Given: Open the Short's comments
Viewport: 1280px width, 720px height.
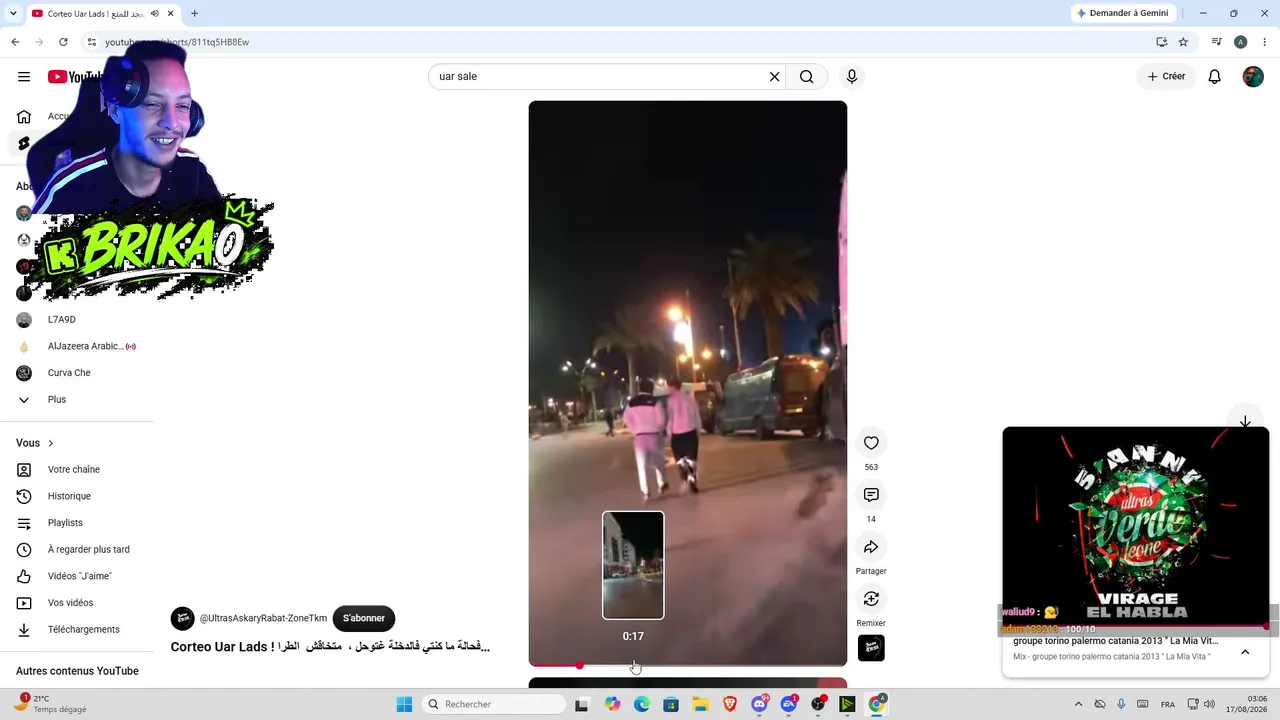Looking at the screenshot, I should pos(871,495).
